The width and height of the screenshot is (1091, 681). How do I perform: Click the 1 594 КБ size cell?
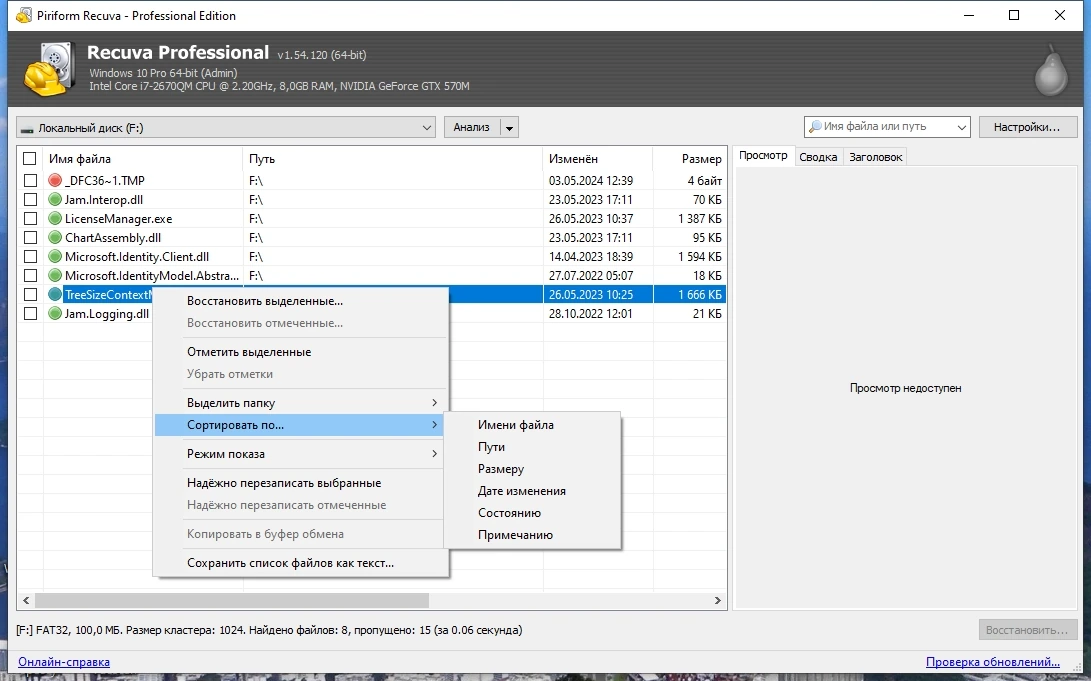coord(699,257)
